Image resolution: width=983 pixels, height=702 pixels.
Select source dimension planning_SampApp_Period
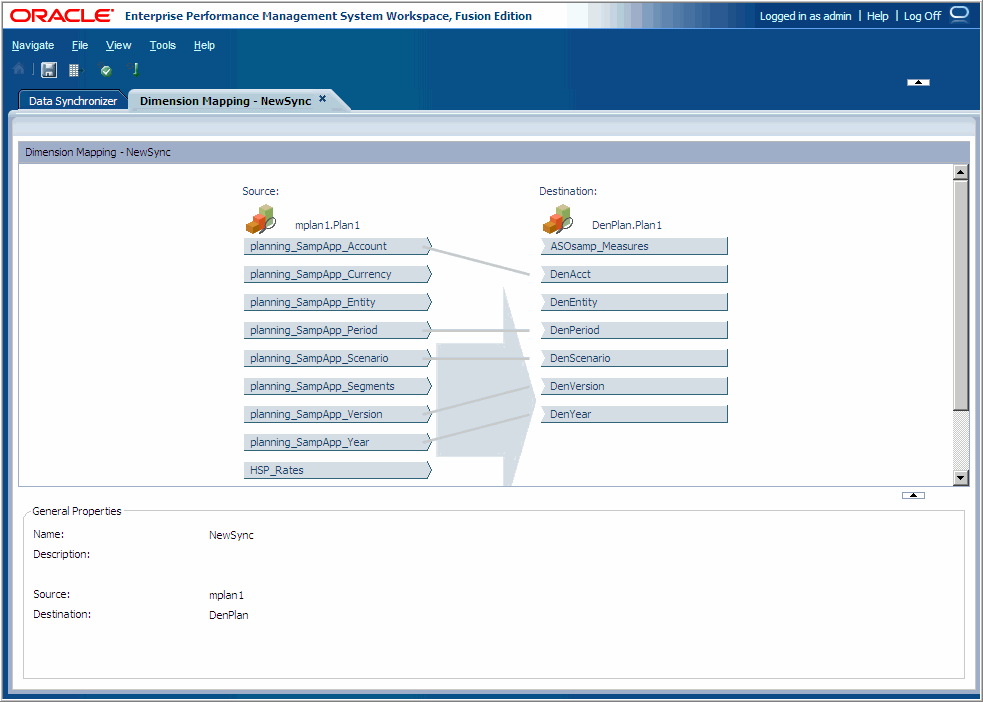click(337, 330)
